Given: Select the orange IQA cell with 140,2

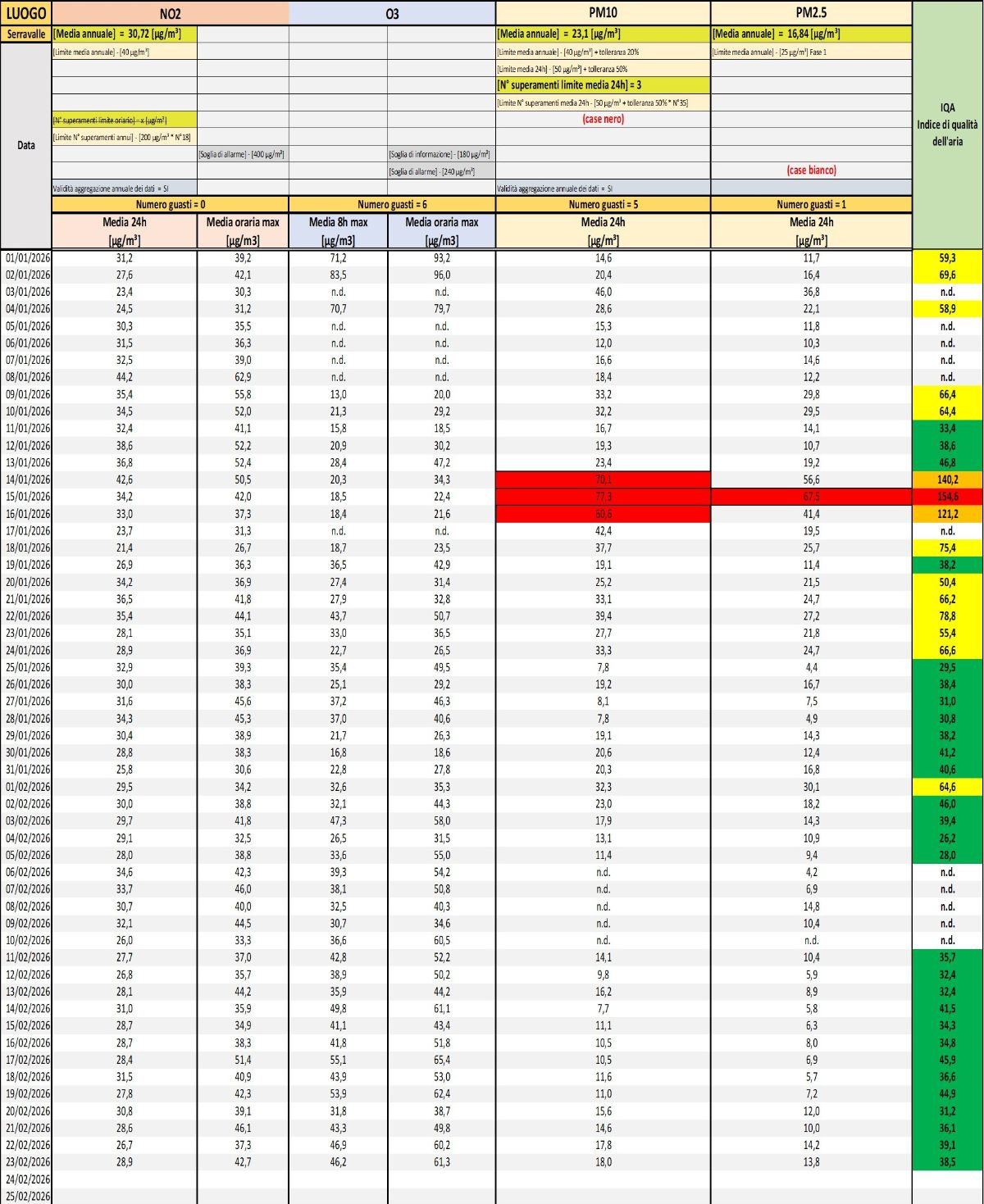Looking at the screenshot, I should (x=947, y=479).
